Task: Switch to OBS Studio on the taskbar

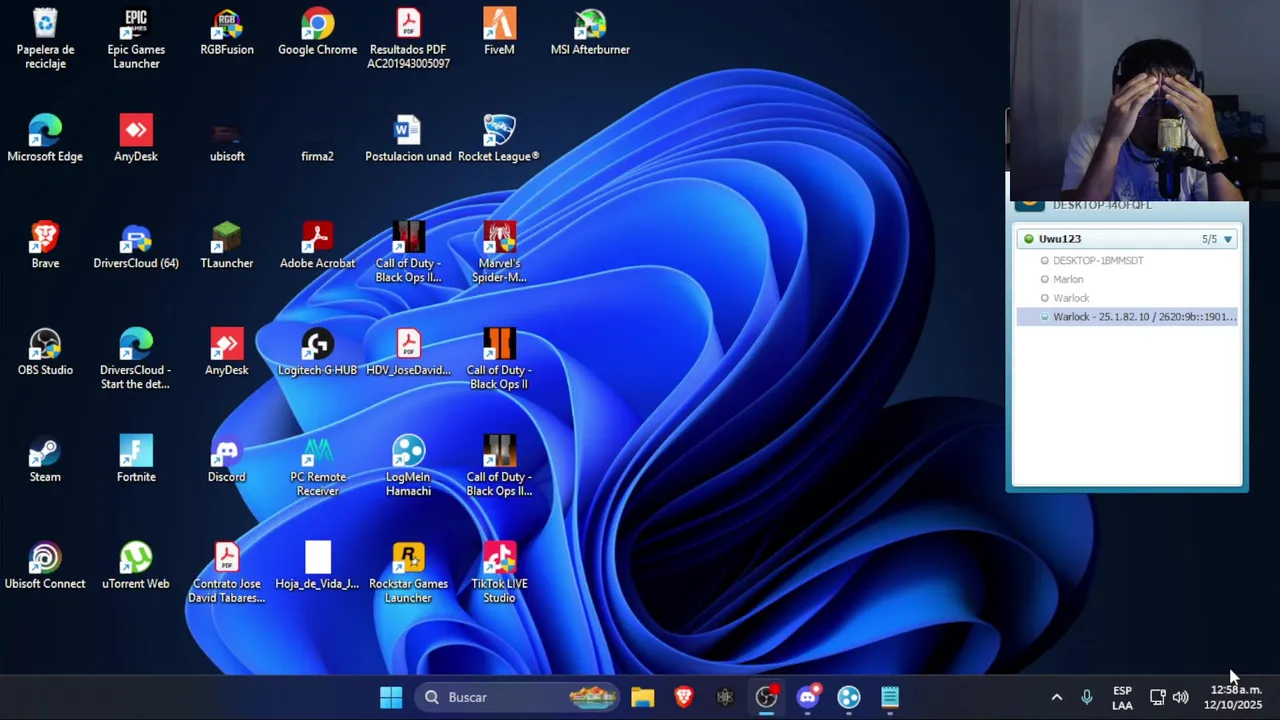Action: [766, 697]
